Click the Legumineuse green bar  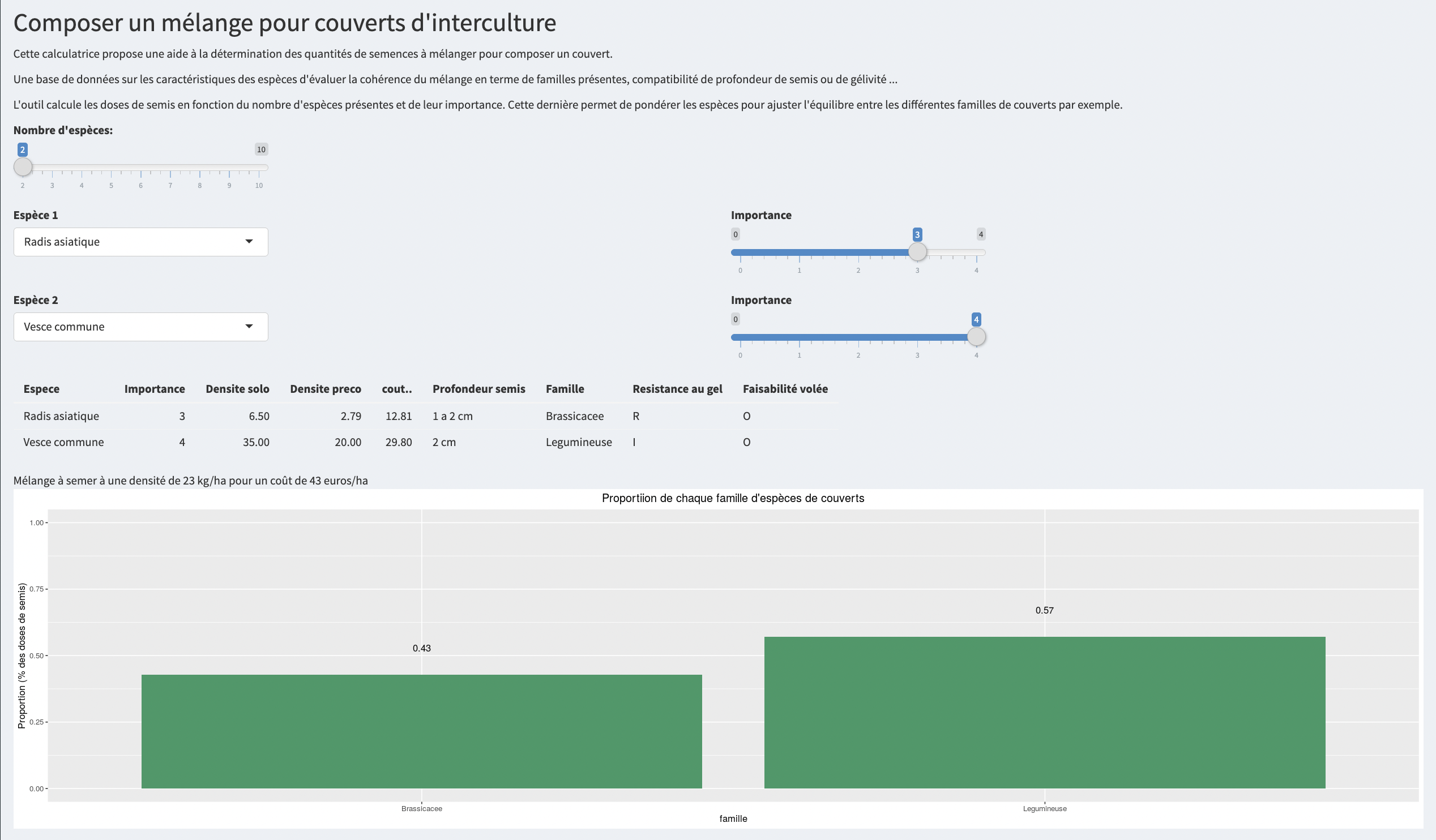(1044, 713)
